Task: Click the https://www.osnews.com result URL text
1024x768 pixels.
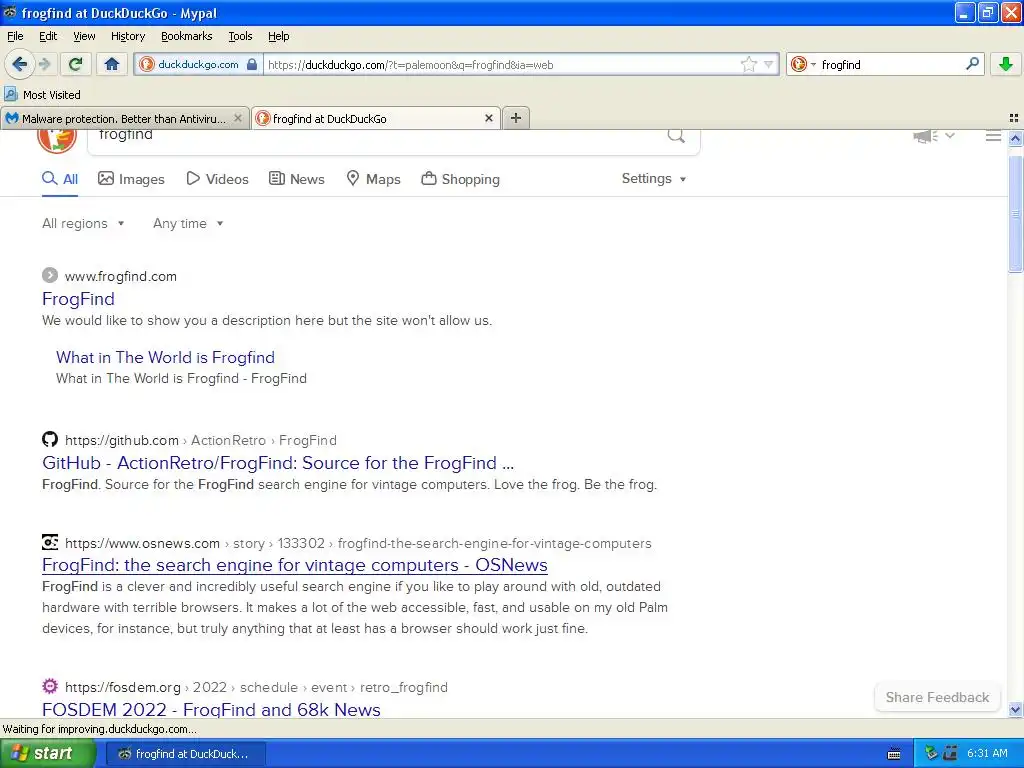Action: click(x=142, y=543)
